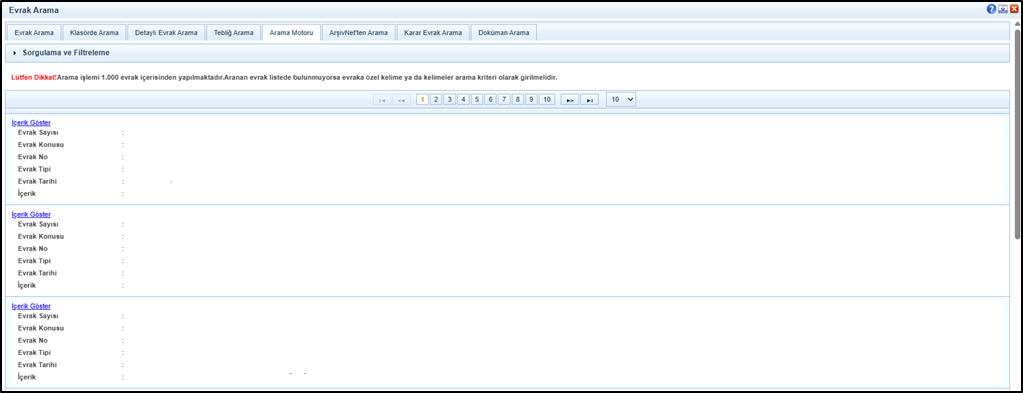Open the Detaylı Evrak Arama tab
Image resolution: width=1023 pixels, height=393 pixels.
pos(166,33)
